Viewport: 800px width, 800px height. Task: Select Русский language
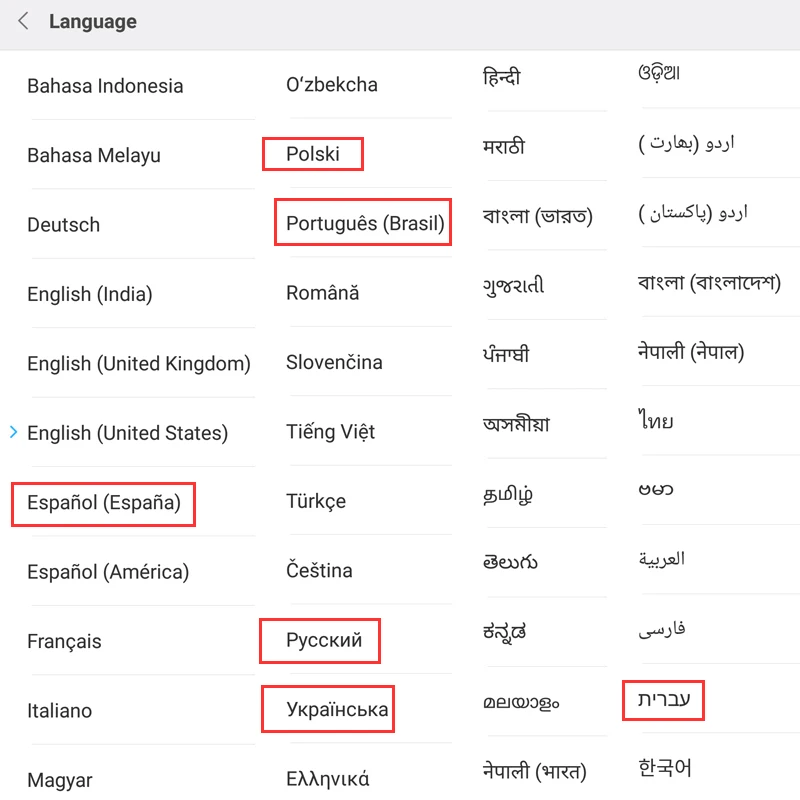pos(323,640)
